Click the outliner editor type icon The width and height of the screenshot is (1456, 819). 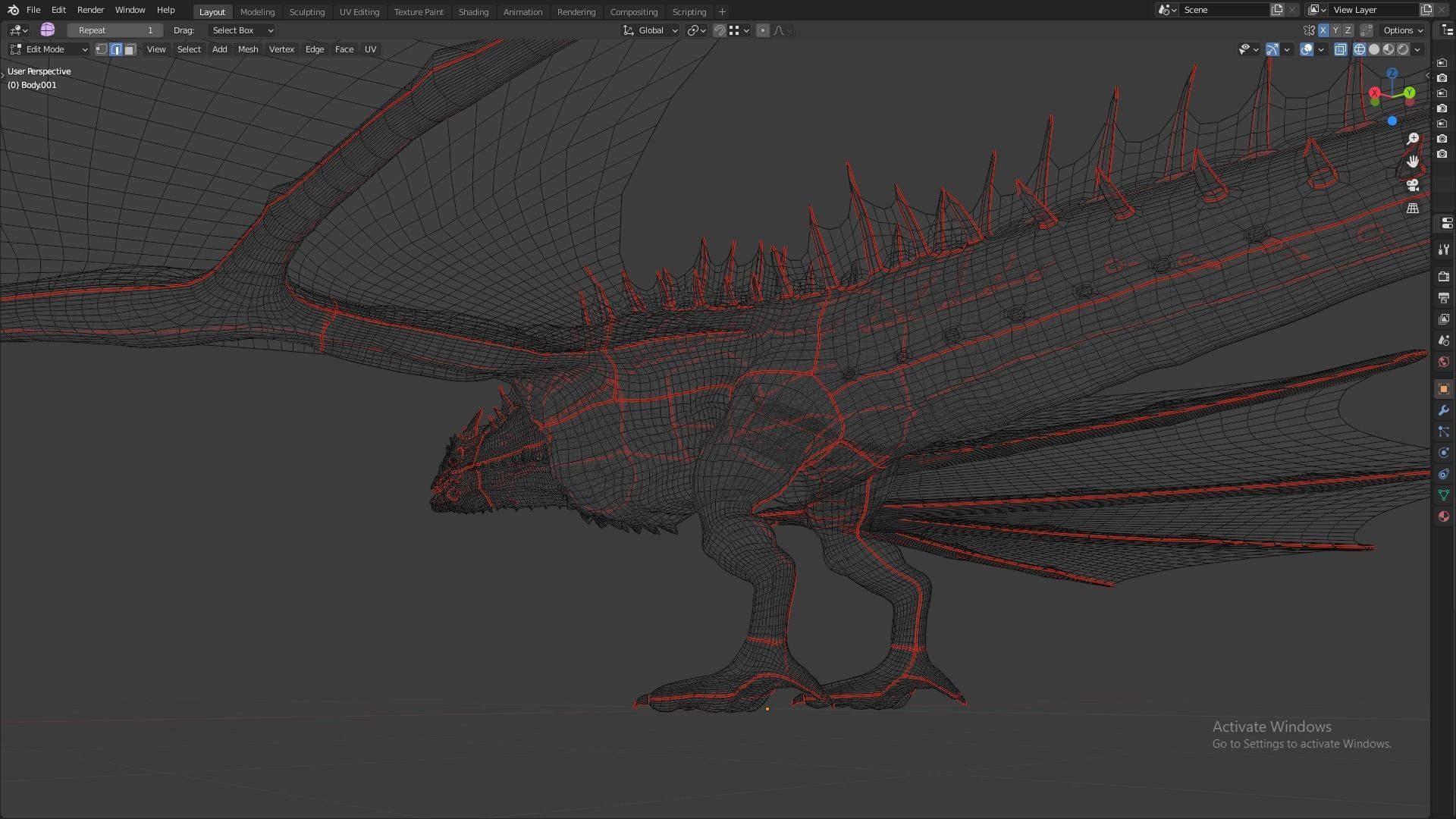pyautogui.click(x=1447, y=30)
